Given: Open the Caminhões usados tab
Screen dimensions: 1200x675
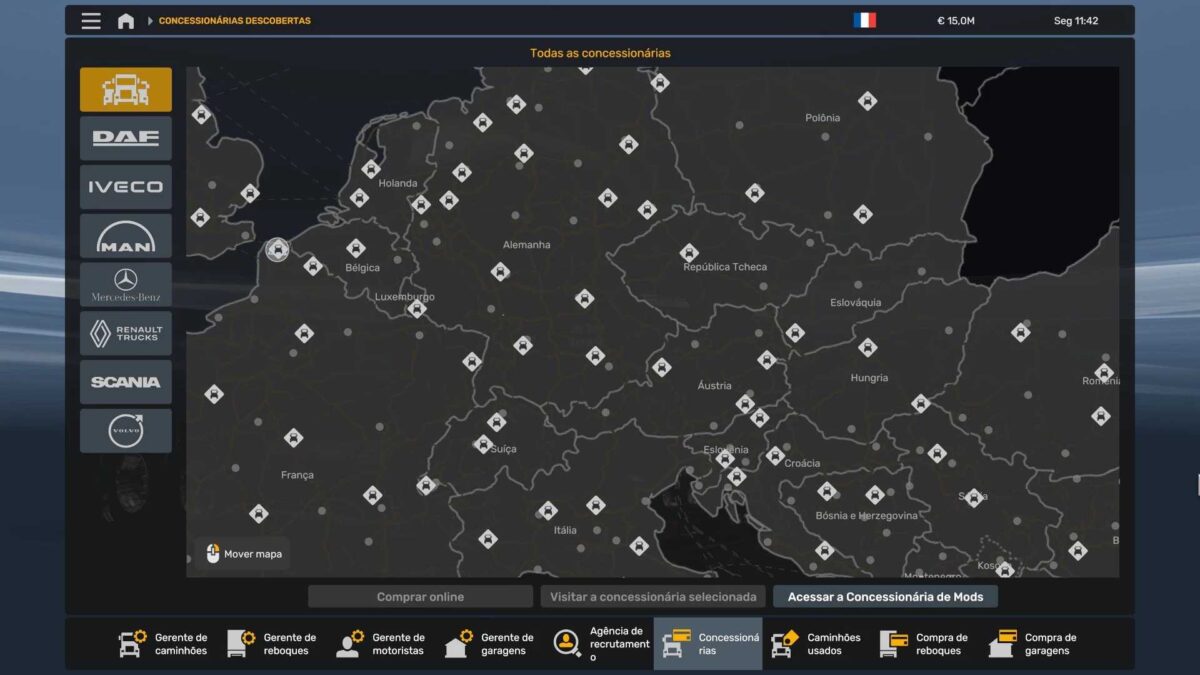Looking at the screenshot, I should coord(816,644).
